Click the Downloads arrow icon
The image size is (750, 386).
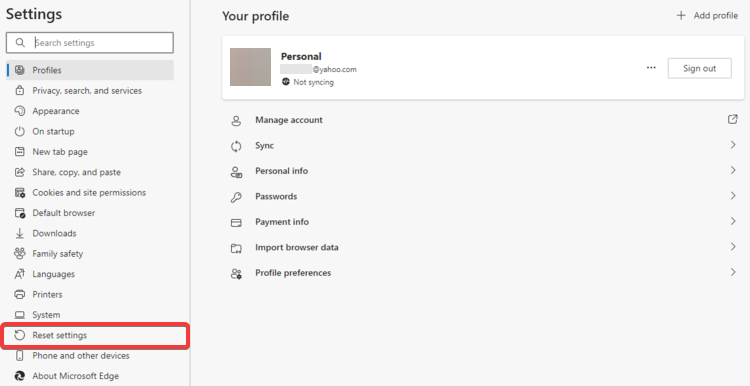point(20,233)
